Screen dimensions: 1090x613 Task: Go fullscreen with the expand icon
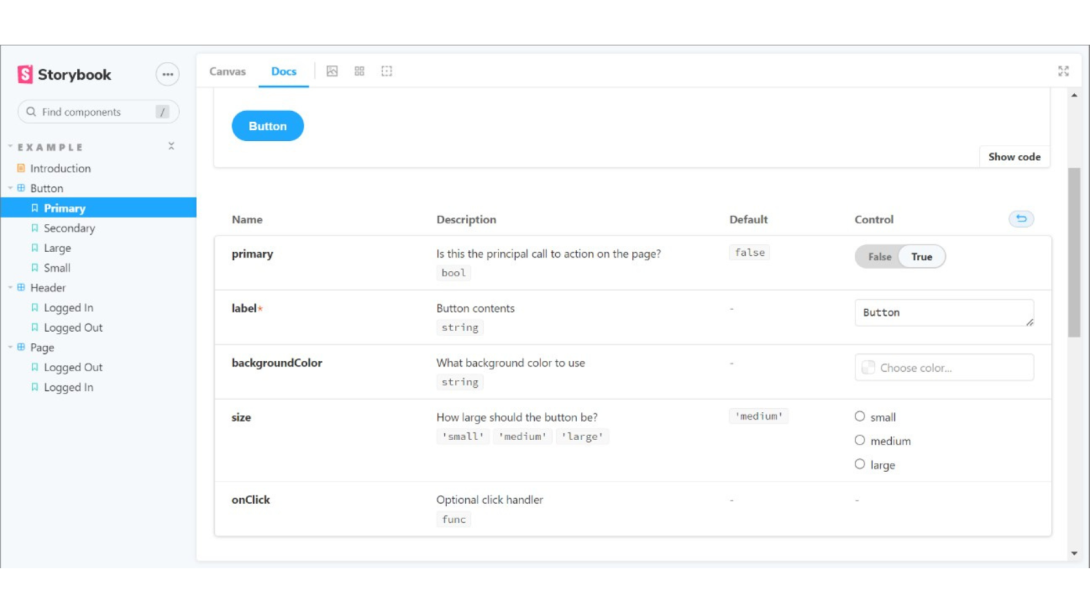pyautogui.click(x=1063, y=71)
